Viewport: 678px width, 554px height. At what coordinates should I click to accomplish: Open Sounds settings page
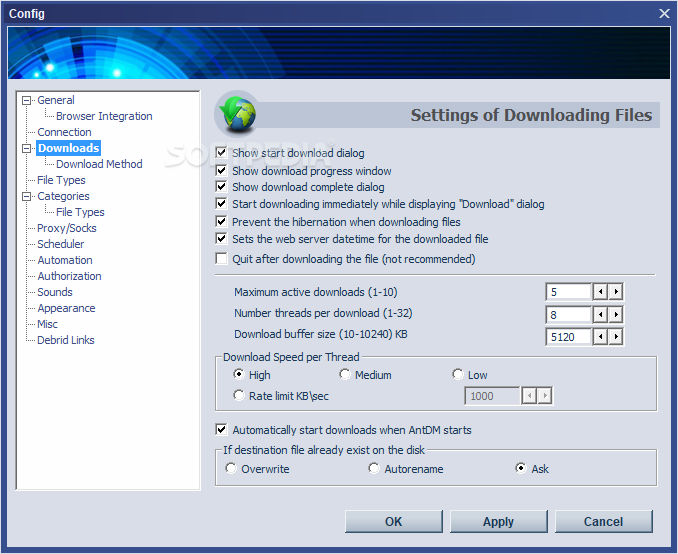click(x=55, y=292)
